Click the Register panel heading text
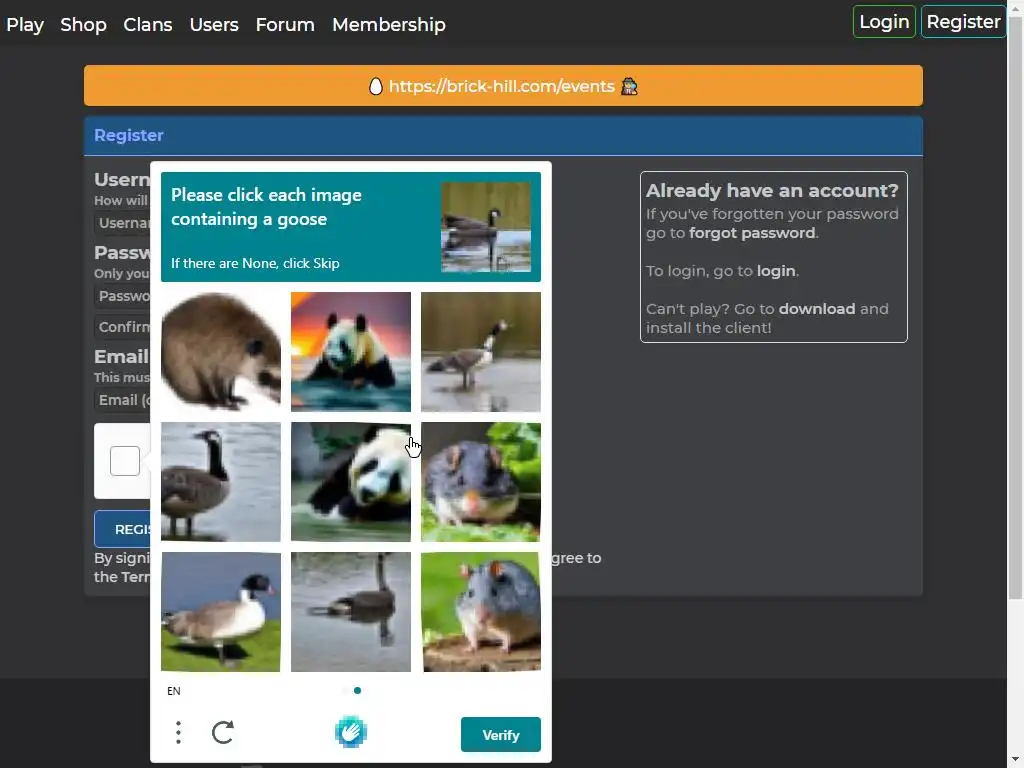The image size is (1024, 768). (129, 135)
